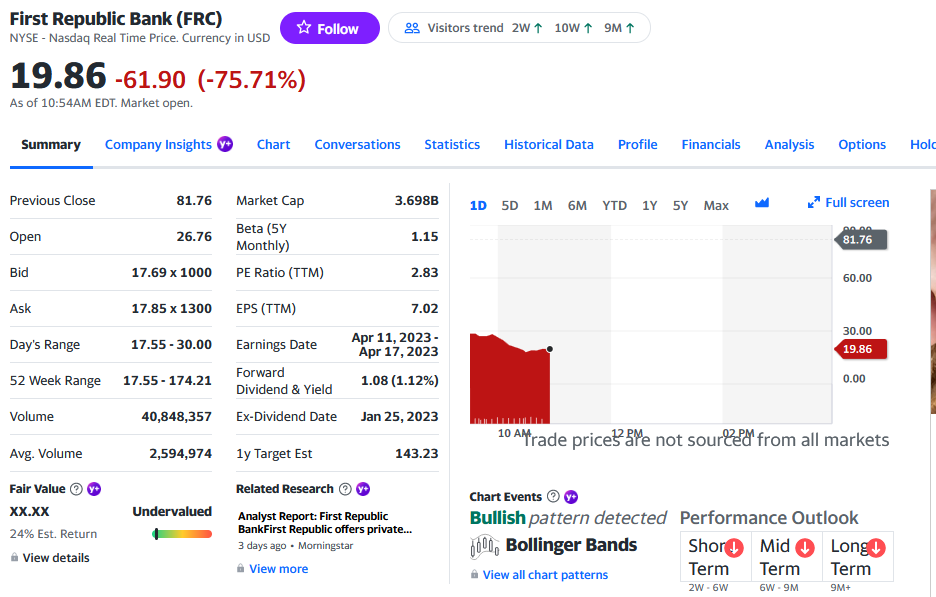The image size is (936, 597).
Task: Open the chart type area icon
Action: click(x=762, y=203)
